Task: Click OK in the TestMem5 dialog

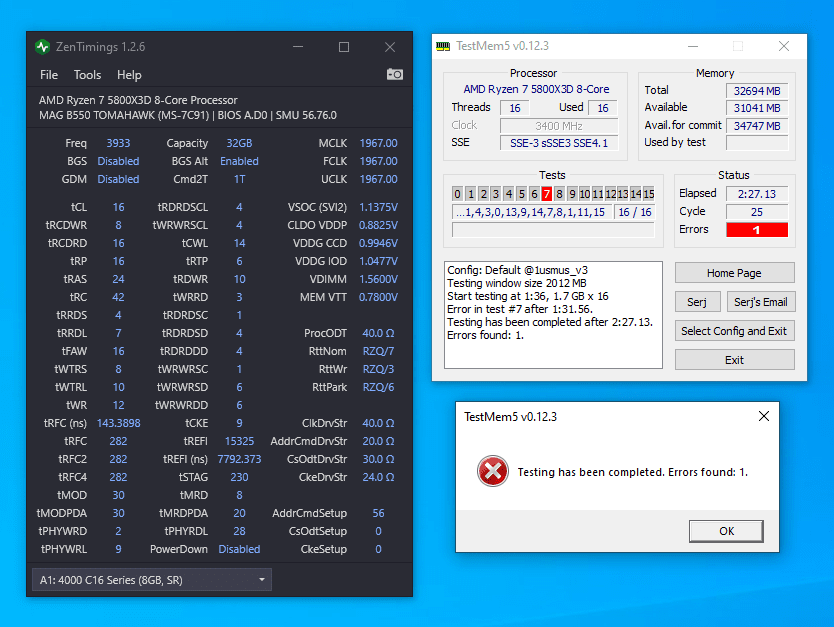Action: pos(726,531)
